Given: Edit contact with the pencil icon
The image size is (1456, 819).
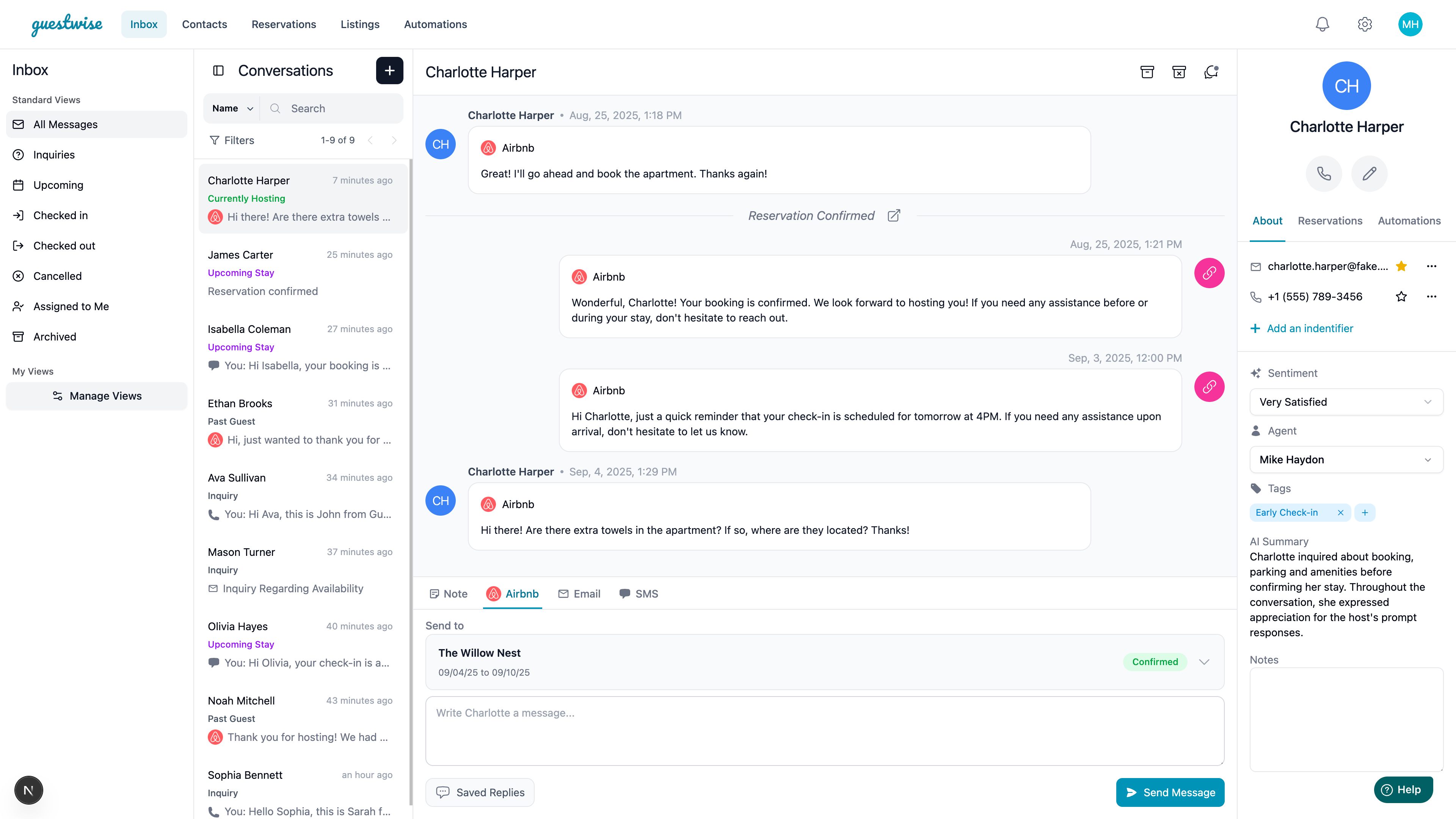Looking at the screenshot, I should point(1369,174).
